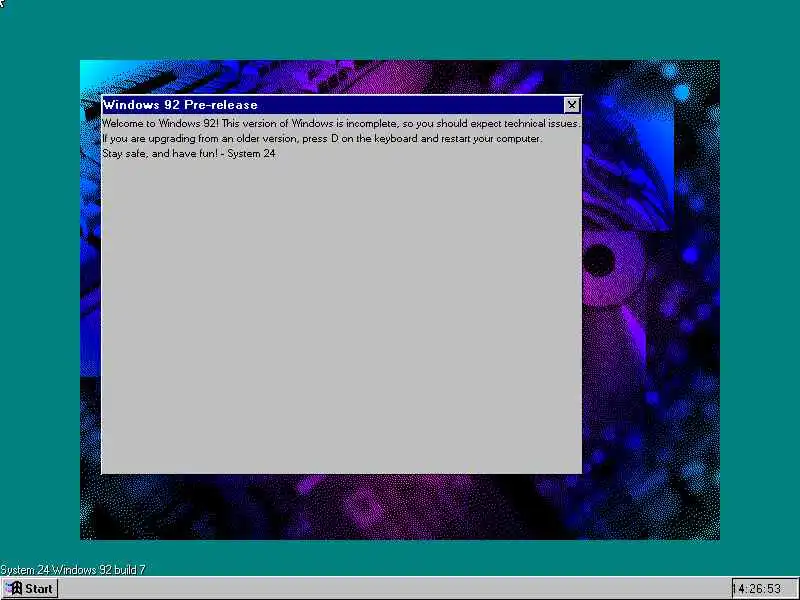Click the Start button's logo icon
Screen dimensions: 800x600
click(x=14, y=588)
